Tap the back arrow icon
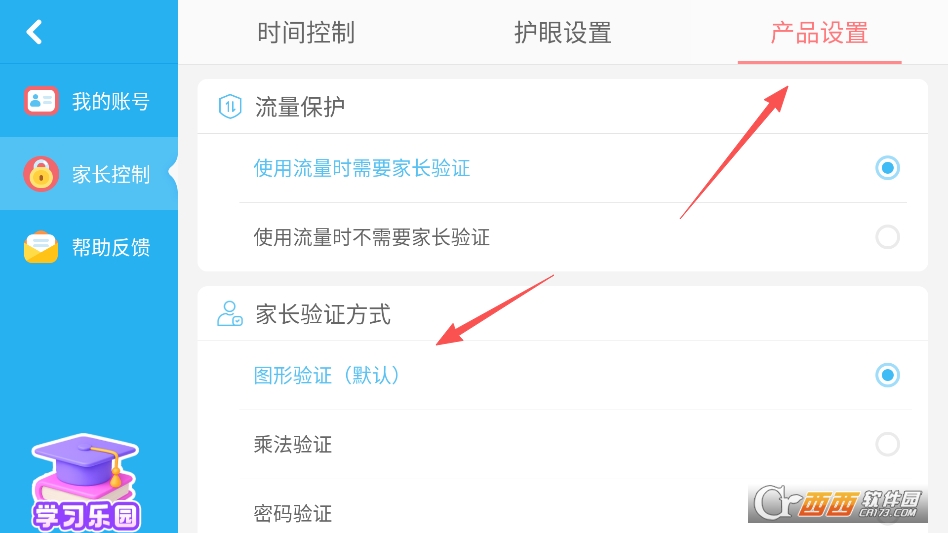 (x=35, y=32)
